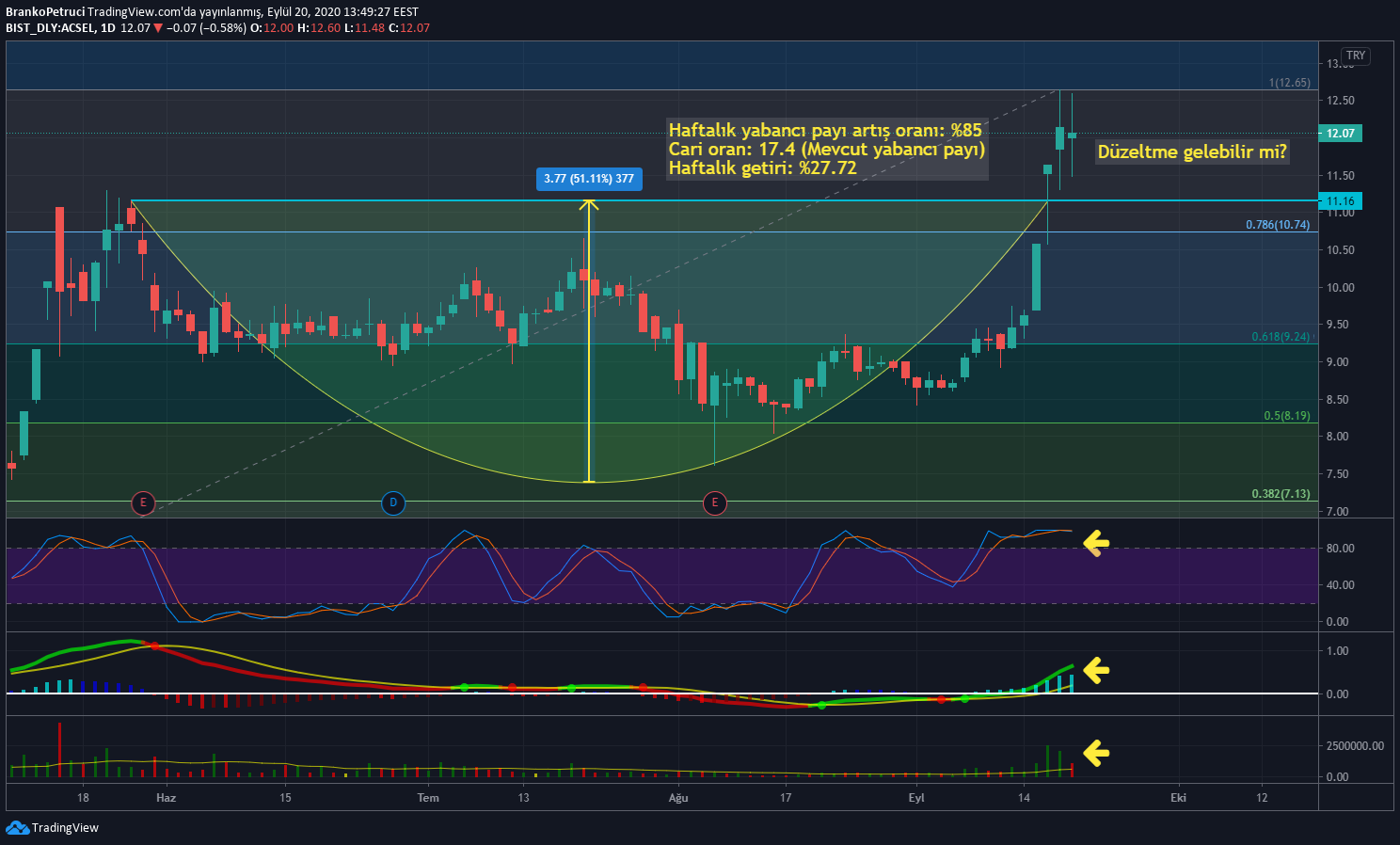Viewport: 1400px width, 845px height.
Task: Click the 80.00 level on the oscillator axis
Action: (1341, 549)
